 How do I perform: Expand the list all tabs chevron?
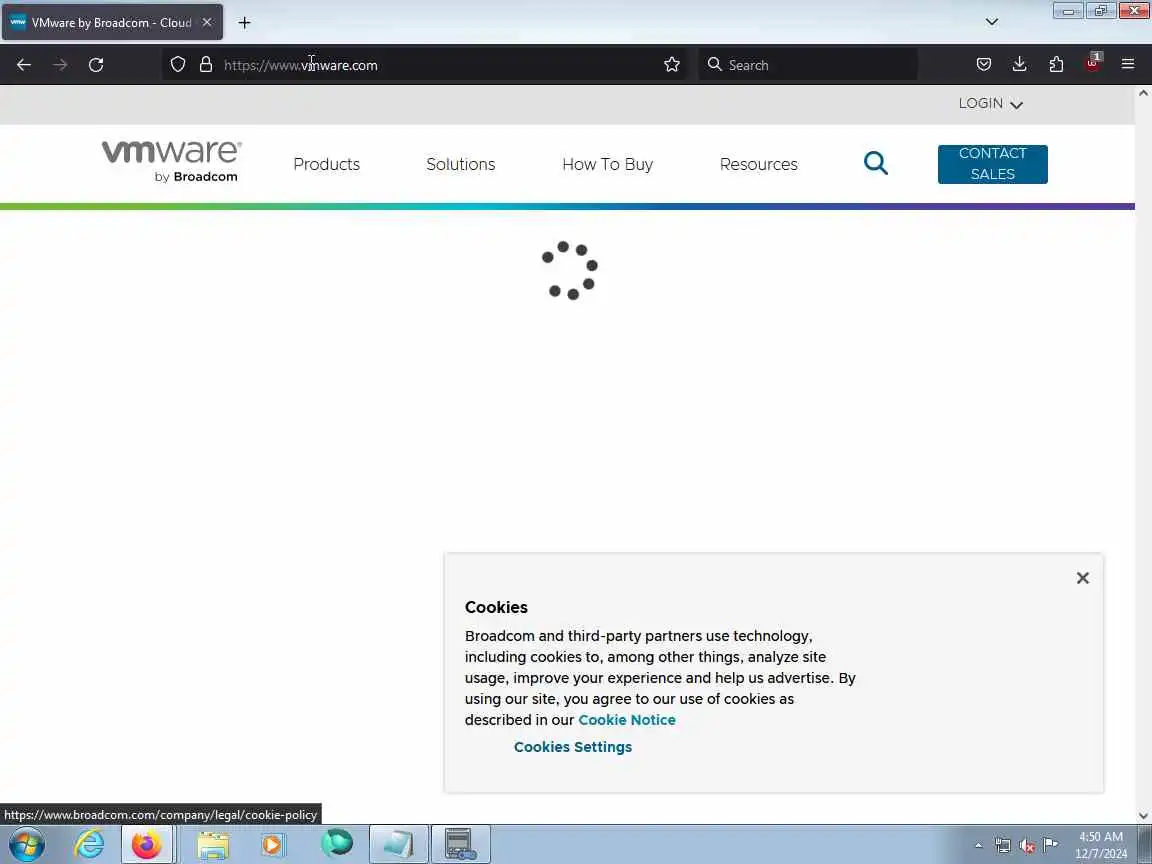[x=992, y=22]
